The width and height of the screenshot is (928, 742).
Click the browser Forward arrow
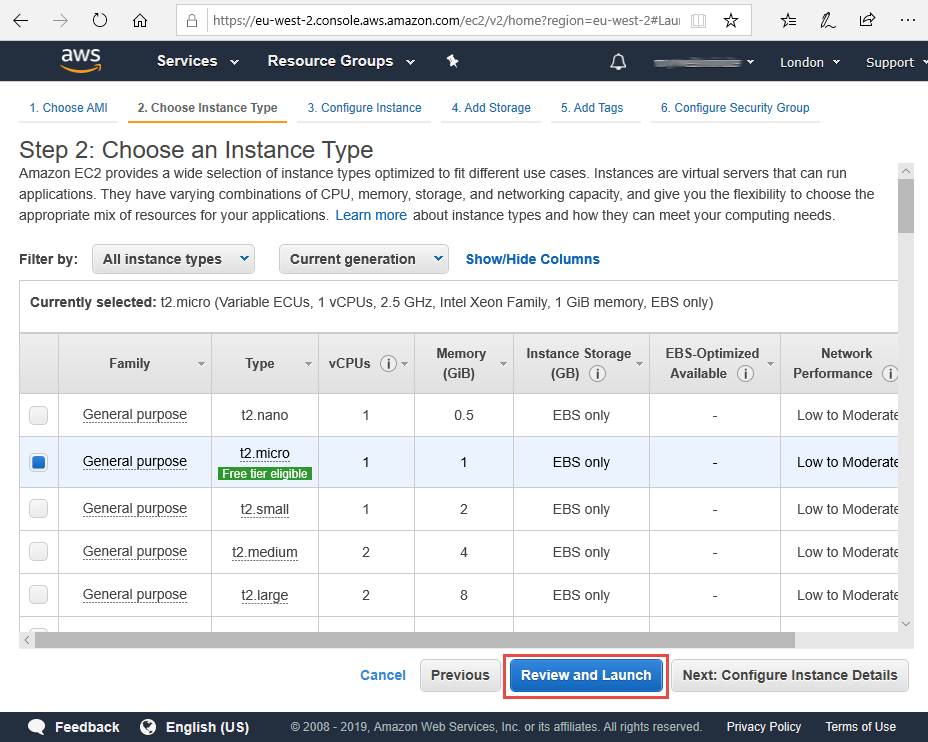coord(60,21)
